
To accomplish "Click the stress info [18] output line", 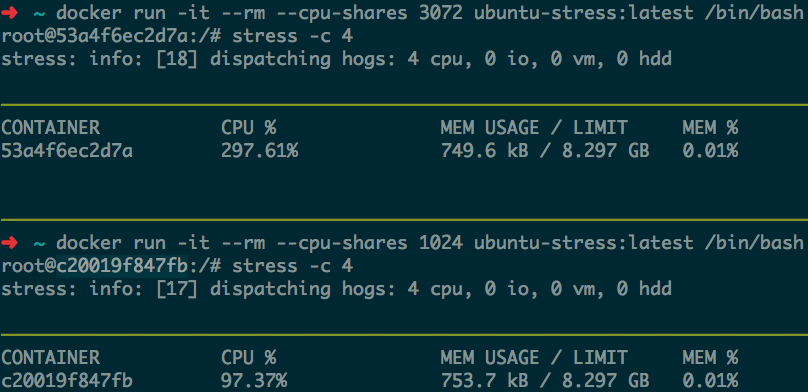I will click(336, 59).
